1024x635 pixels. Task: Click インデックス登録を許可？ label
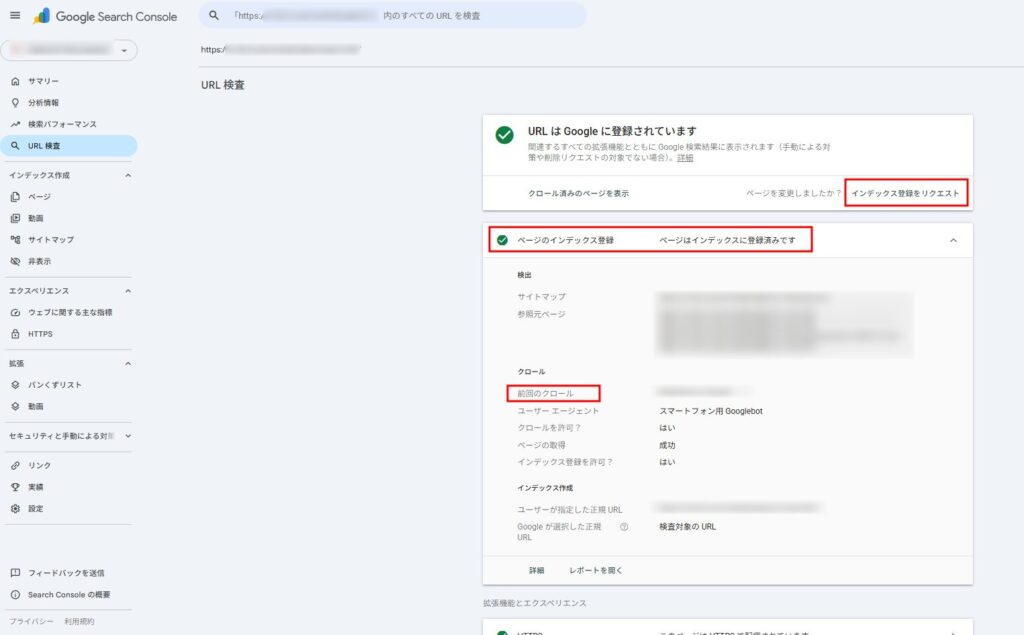click(565, 462)
